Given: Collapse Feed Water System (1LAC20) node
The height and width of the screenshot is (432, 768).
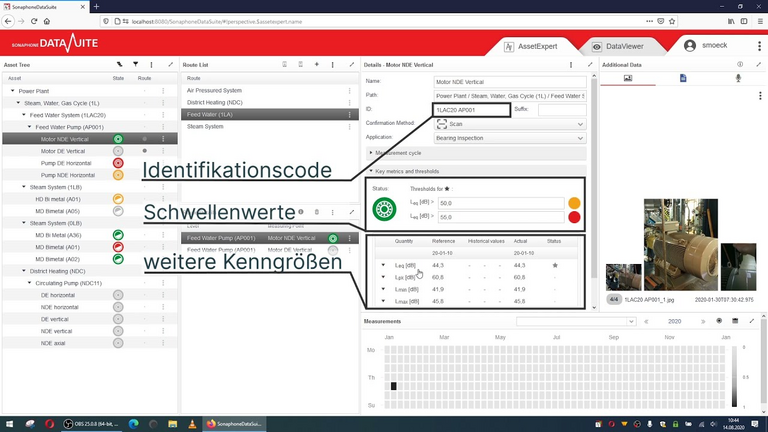Looking at the screenshot, I should pos(24,115).
